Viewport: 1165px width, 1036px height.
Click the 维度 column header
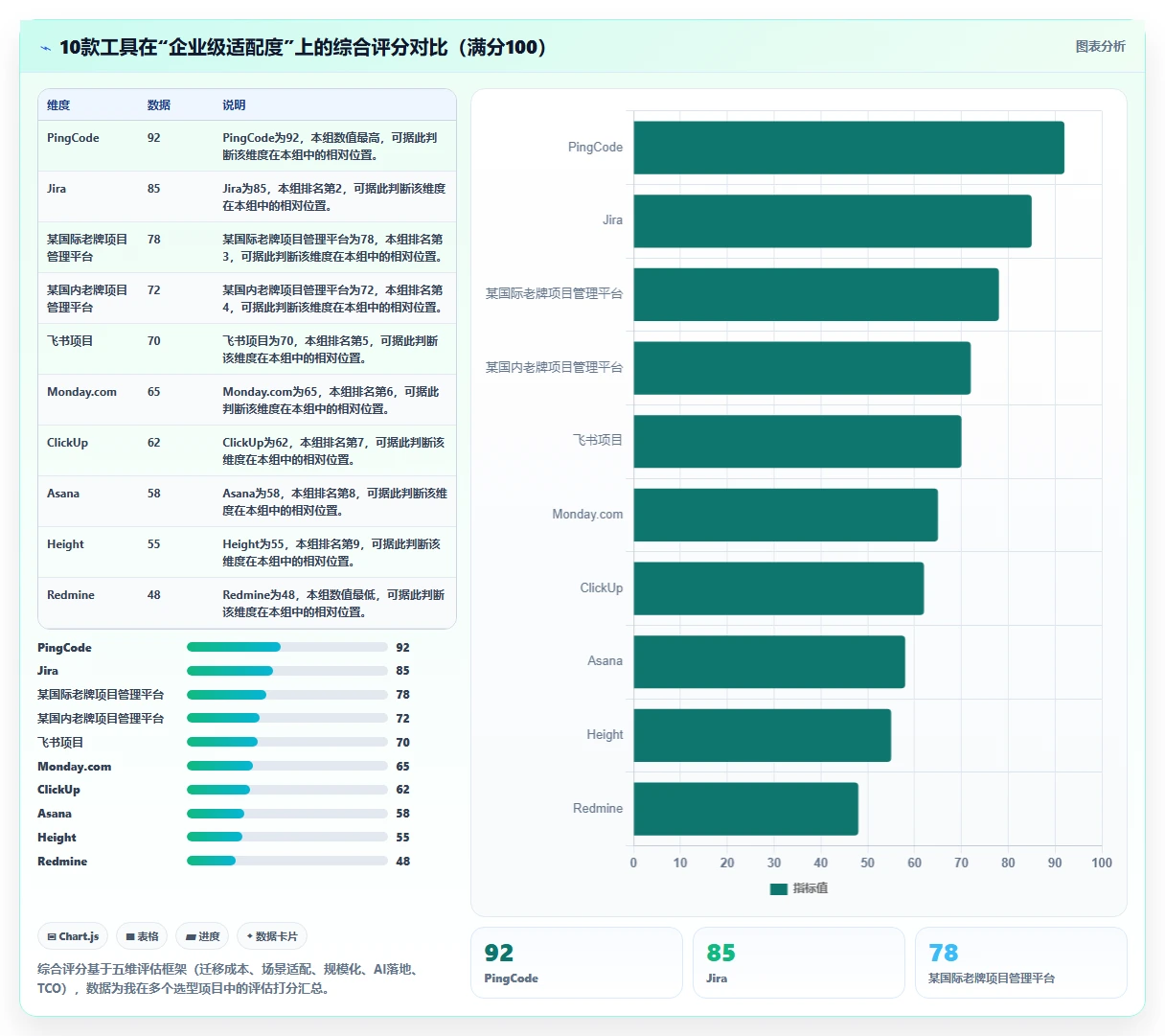click(58, 105)
